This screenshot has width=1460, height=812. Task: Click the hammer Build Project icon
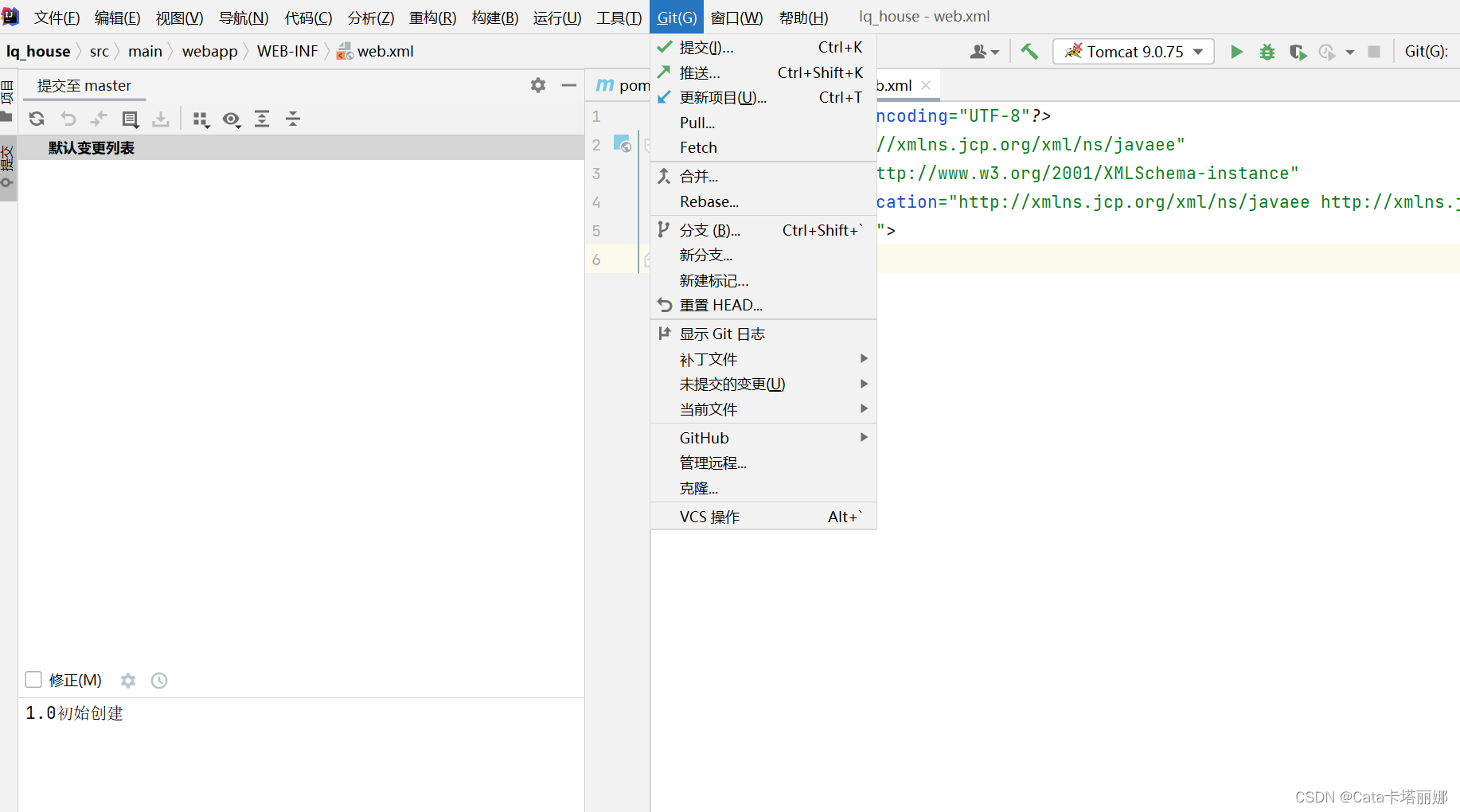click(1029, 52)
